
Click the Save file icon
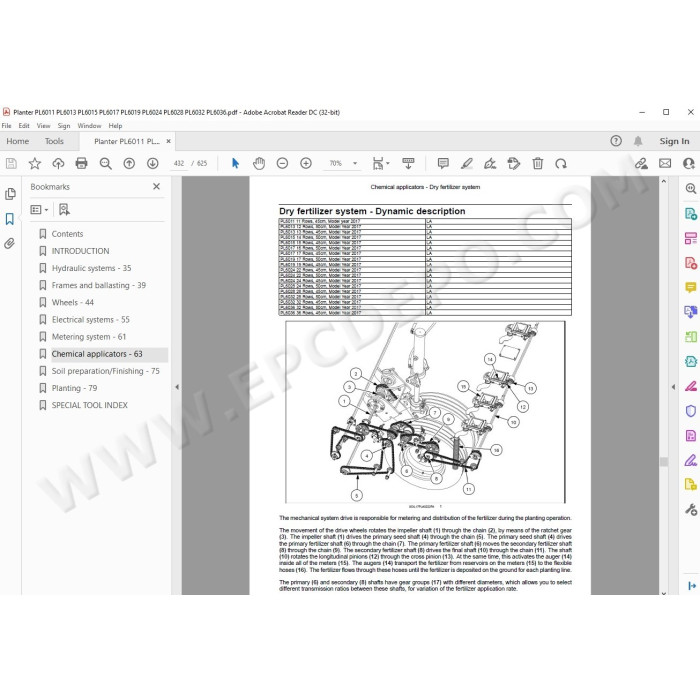[11, 163]
